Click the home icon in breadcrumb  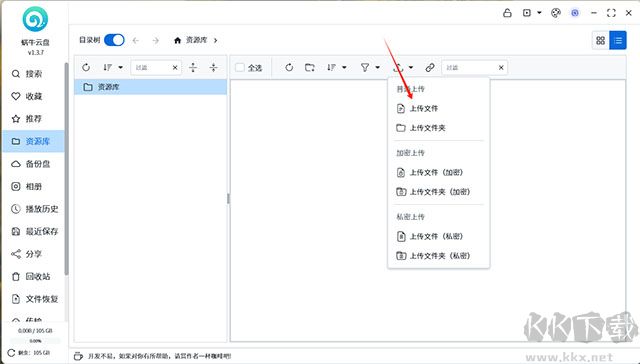(x=177, y=40)
